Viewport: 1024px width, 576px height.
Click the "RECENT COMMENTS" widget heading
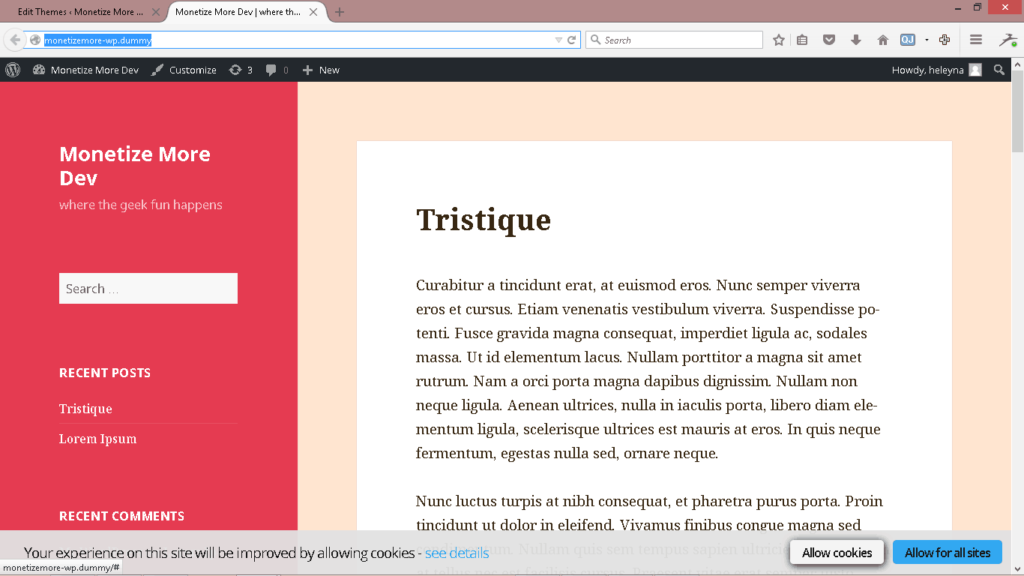point(121,516)
